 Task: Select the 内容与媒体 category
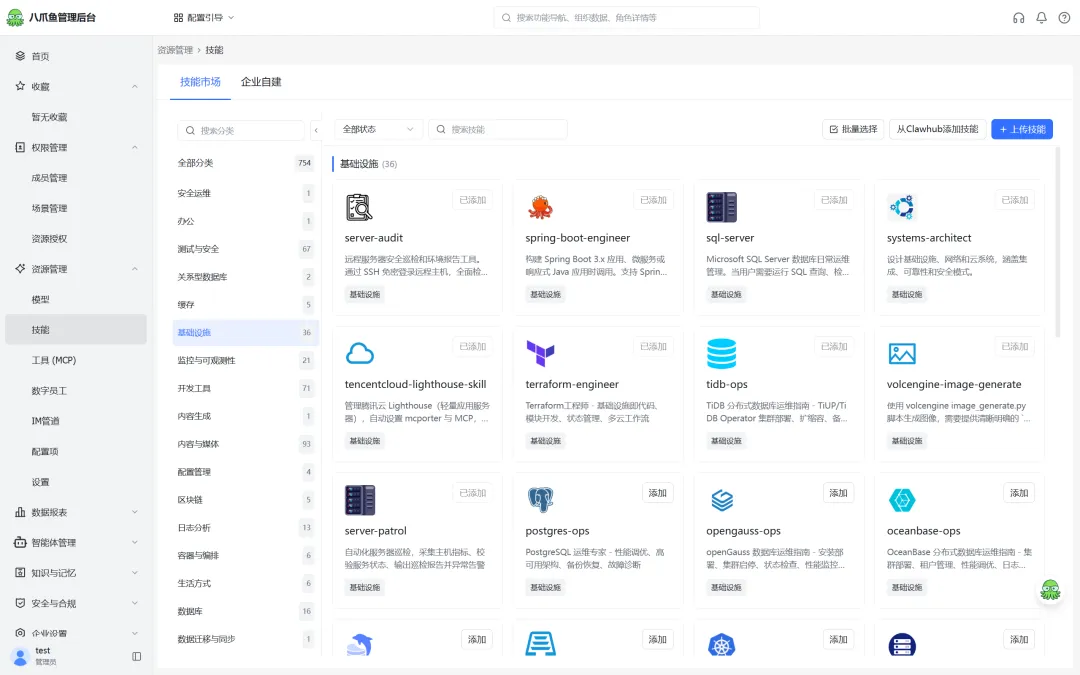pos(245,444)
